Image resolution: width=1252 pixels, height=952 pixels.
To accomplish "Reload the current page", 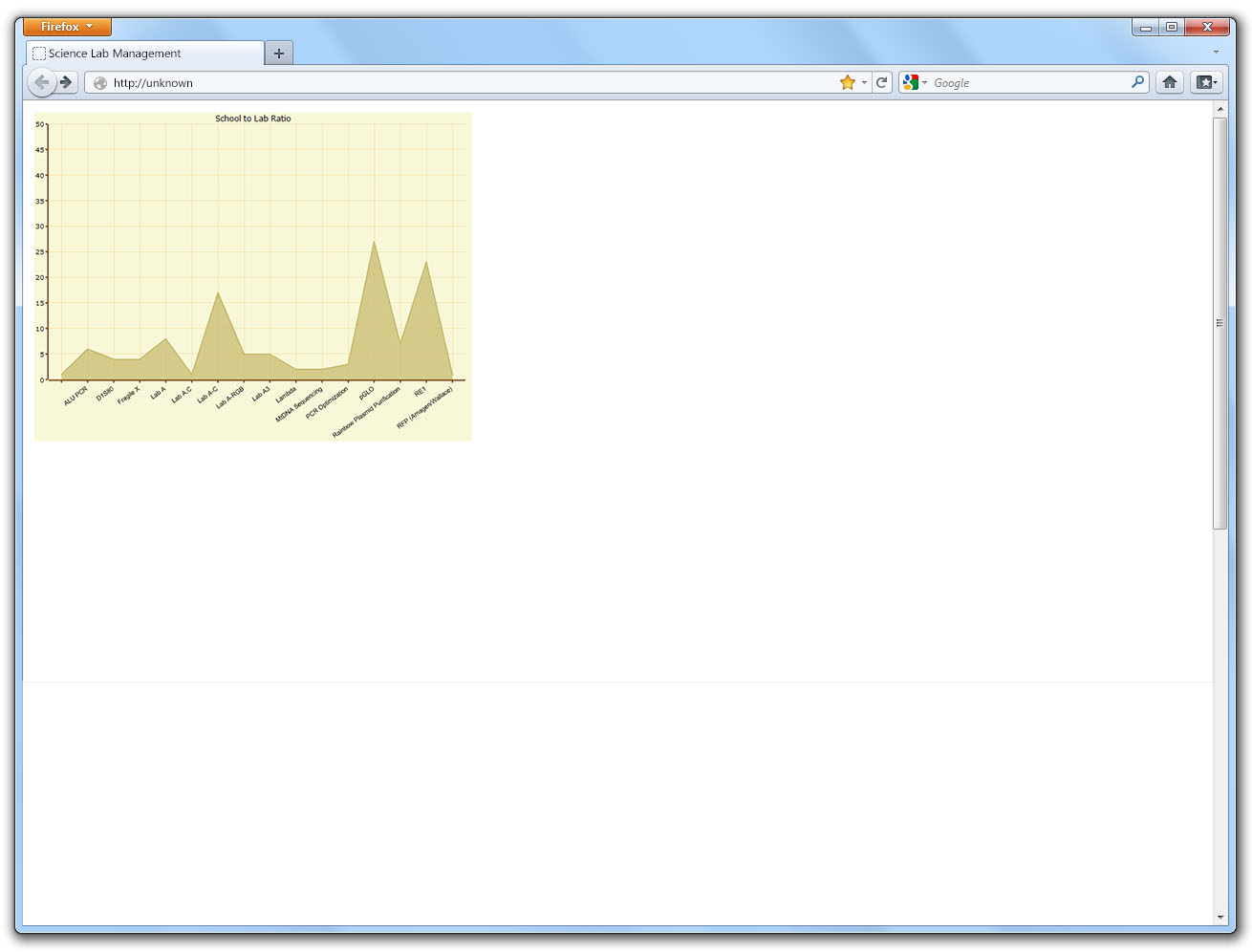I will pos(882,82).
